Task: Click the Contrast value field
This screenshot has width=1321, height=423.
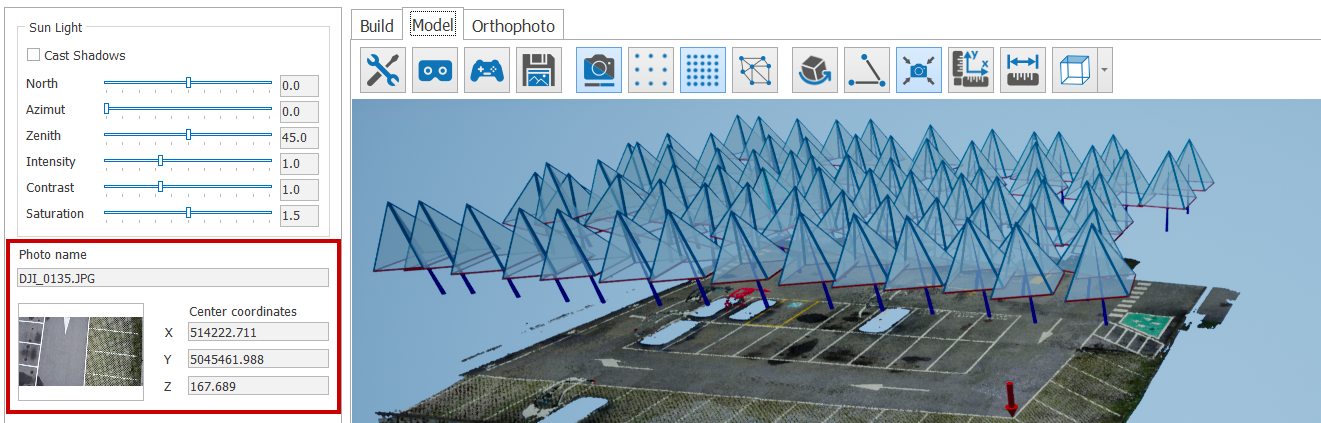Action: tap(299, 190)
